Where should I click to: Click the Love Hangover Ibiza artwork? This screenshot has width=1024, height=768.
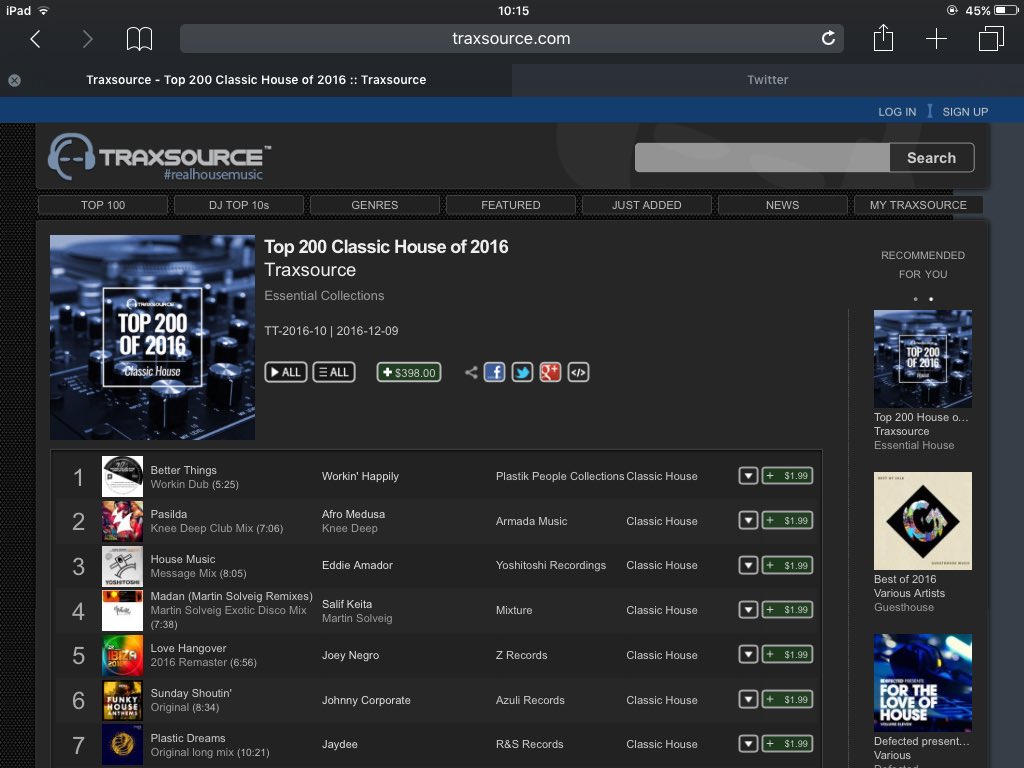[x=122, y=656]
